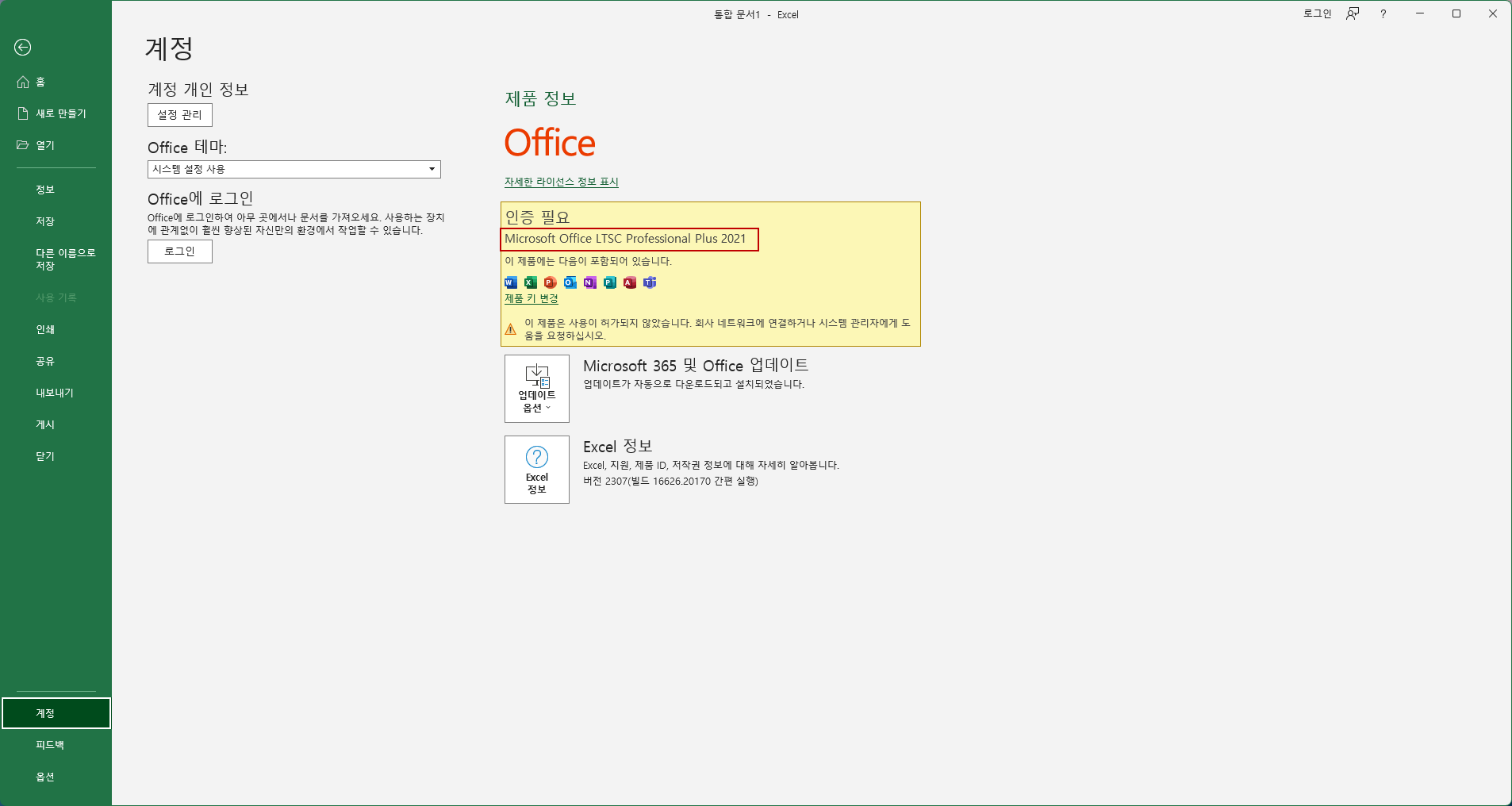Click Change Product Key (제품 키 변경) link
The height and width of the screenshot is (806, 1512).
(532, 298)
